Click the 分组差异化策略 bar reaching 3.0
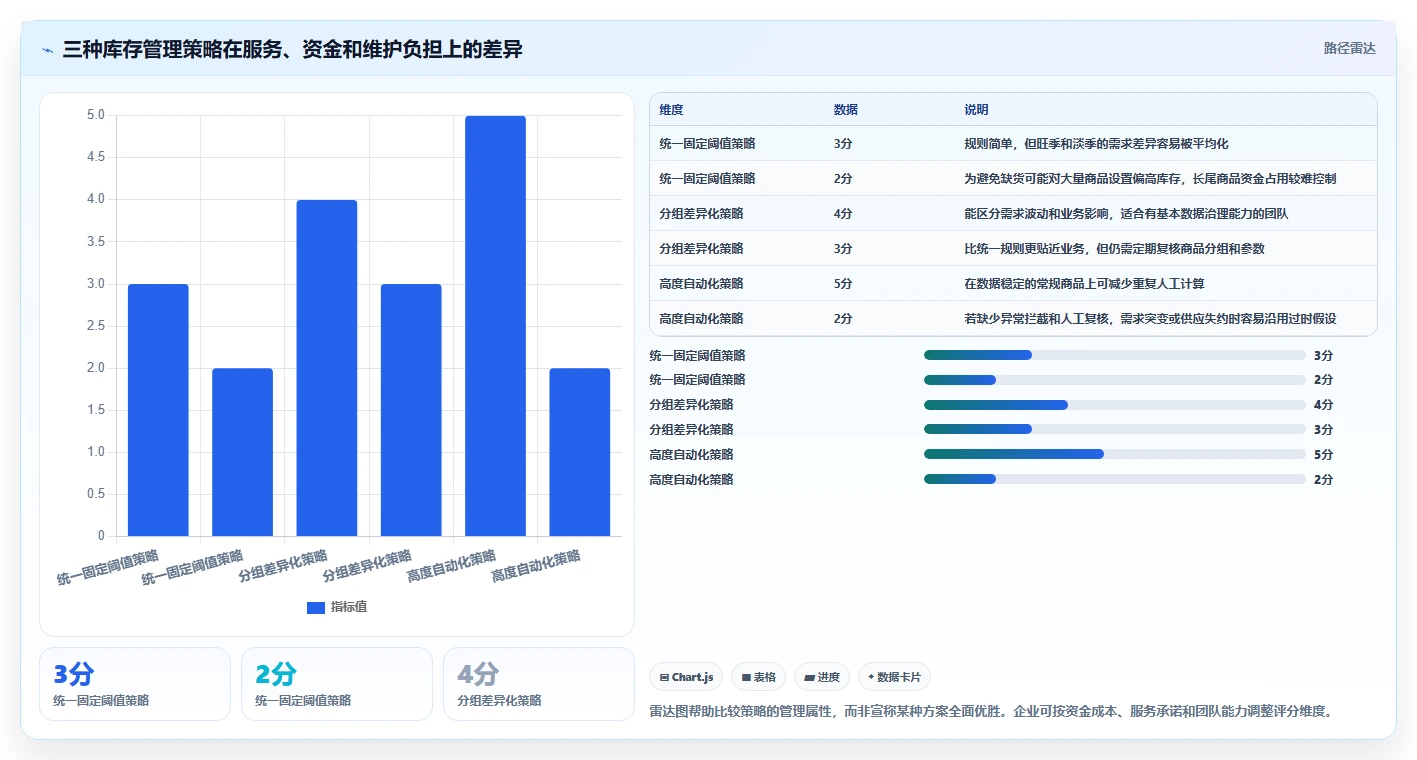Viewport: 1417px width, 760px height. 411,410
